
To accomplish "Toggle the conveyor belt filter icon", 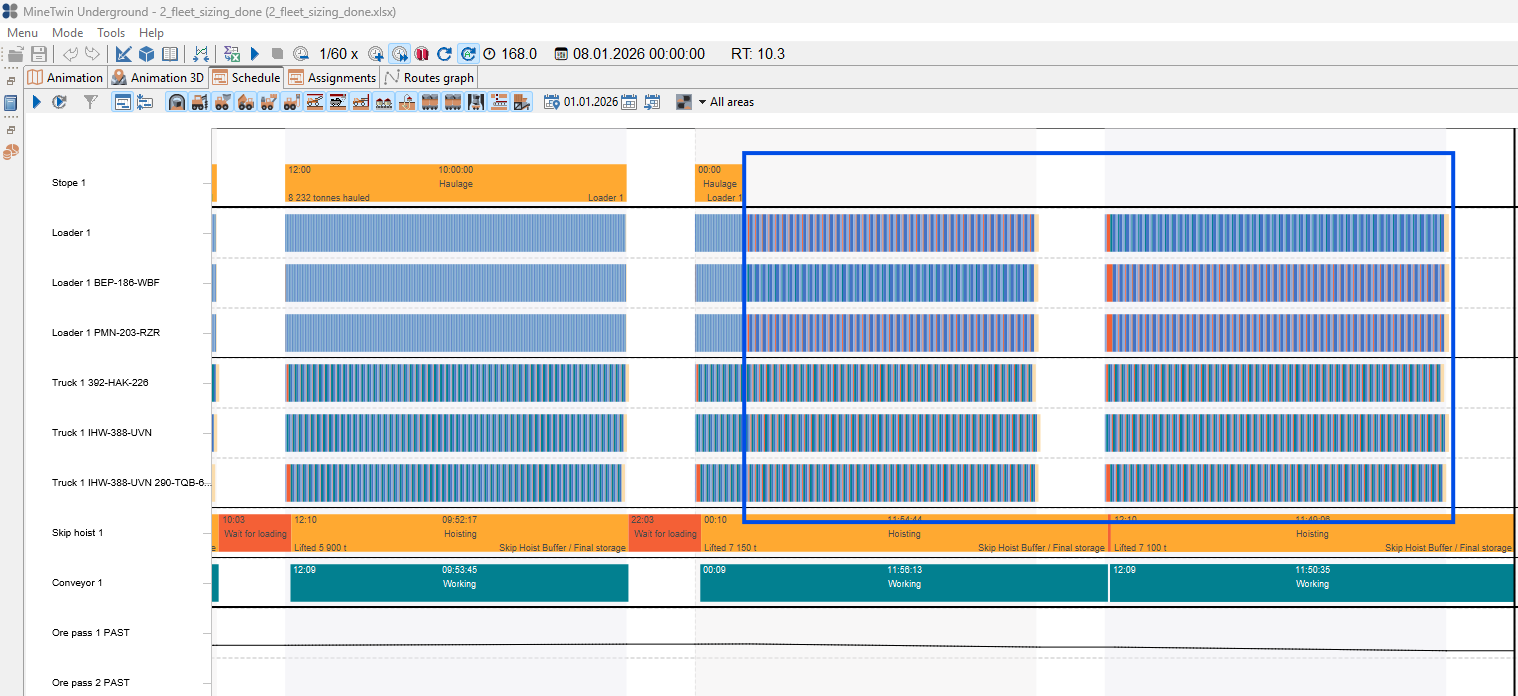I will point(497,102).
